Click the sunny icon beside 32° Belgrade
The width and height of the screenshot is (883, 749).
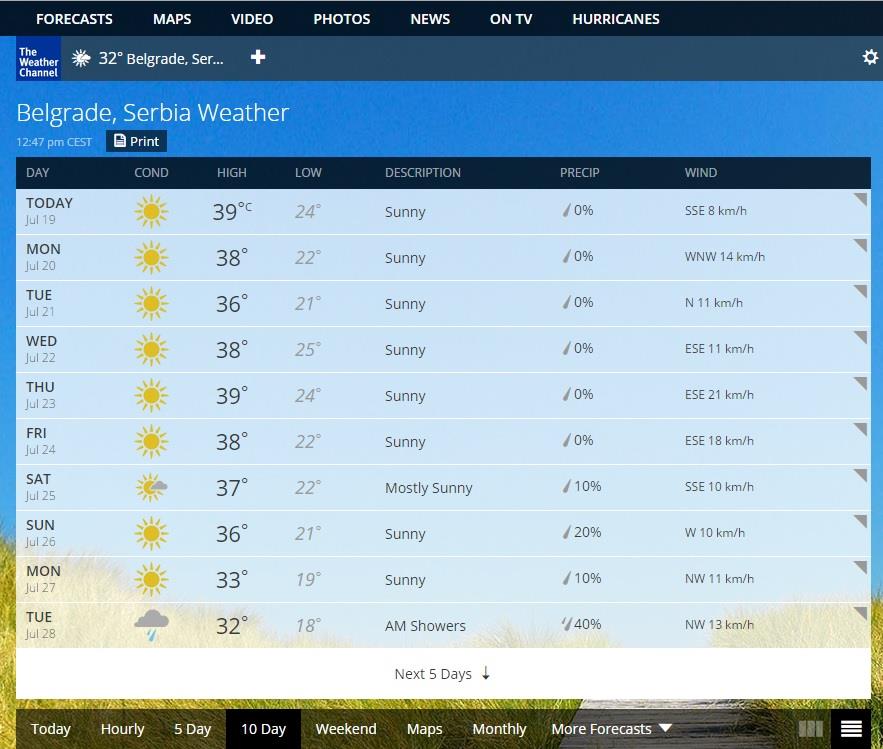pyautogui.click(x=82, y=59)
